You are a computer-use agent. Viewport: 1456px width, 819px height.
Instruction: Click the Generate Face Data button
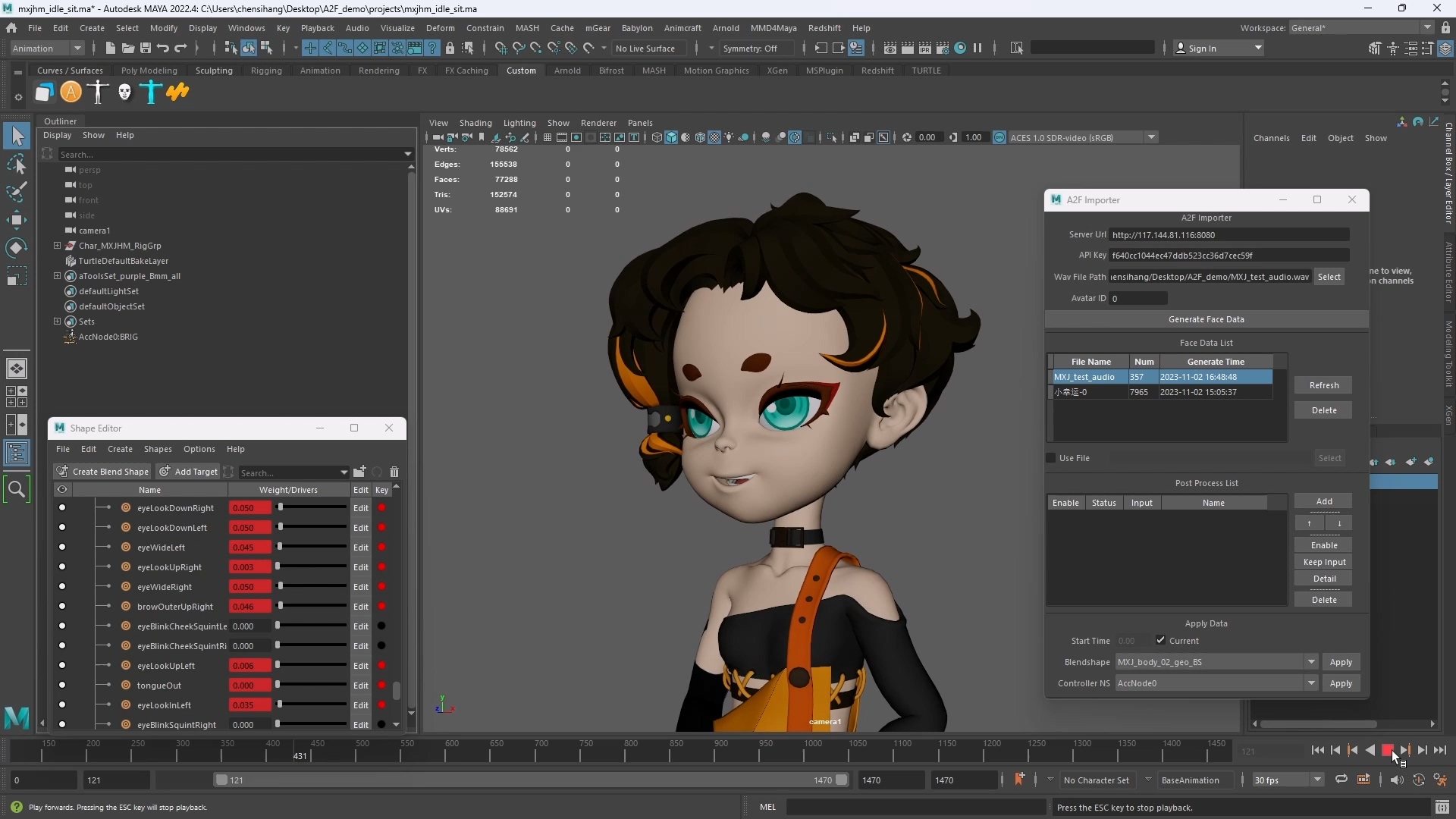click(x=1206, y=319)
